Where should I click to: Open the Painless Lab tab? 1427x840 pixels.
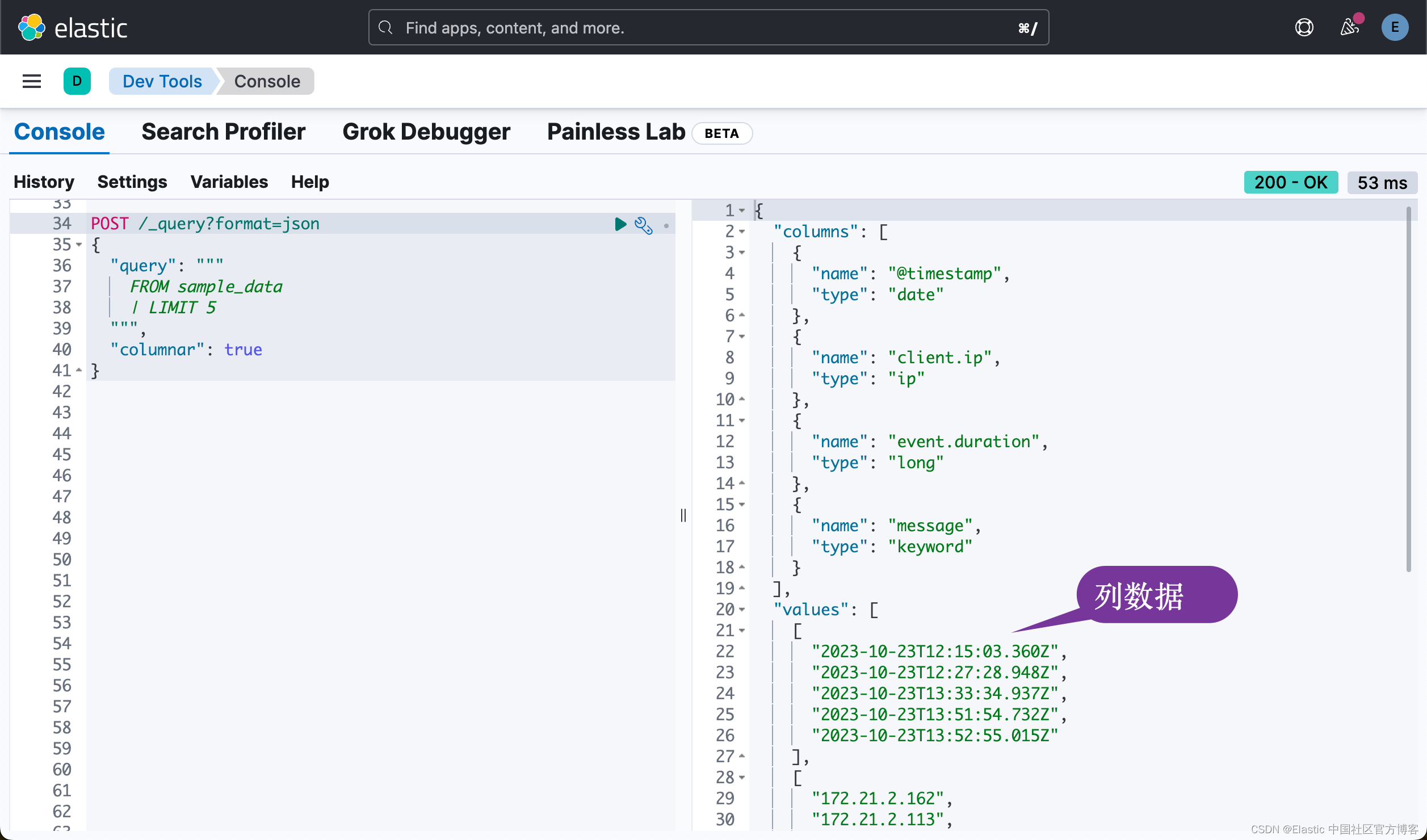point(616,132)
